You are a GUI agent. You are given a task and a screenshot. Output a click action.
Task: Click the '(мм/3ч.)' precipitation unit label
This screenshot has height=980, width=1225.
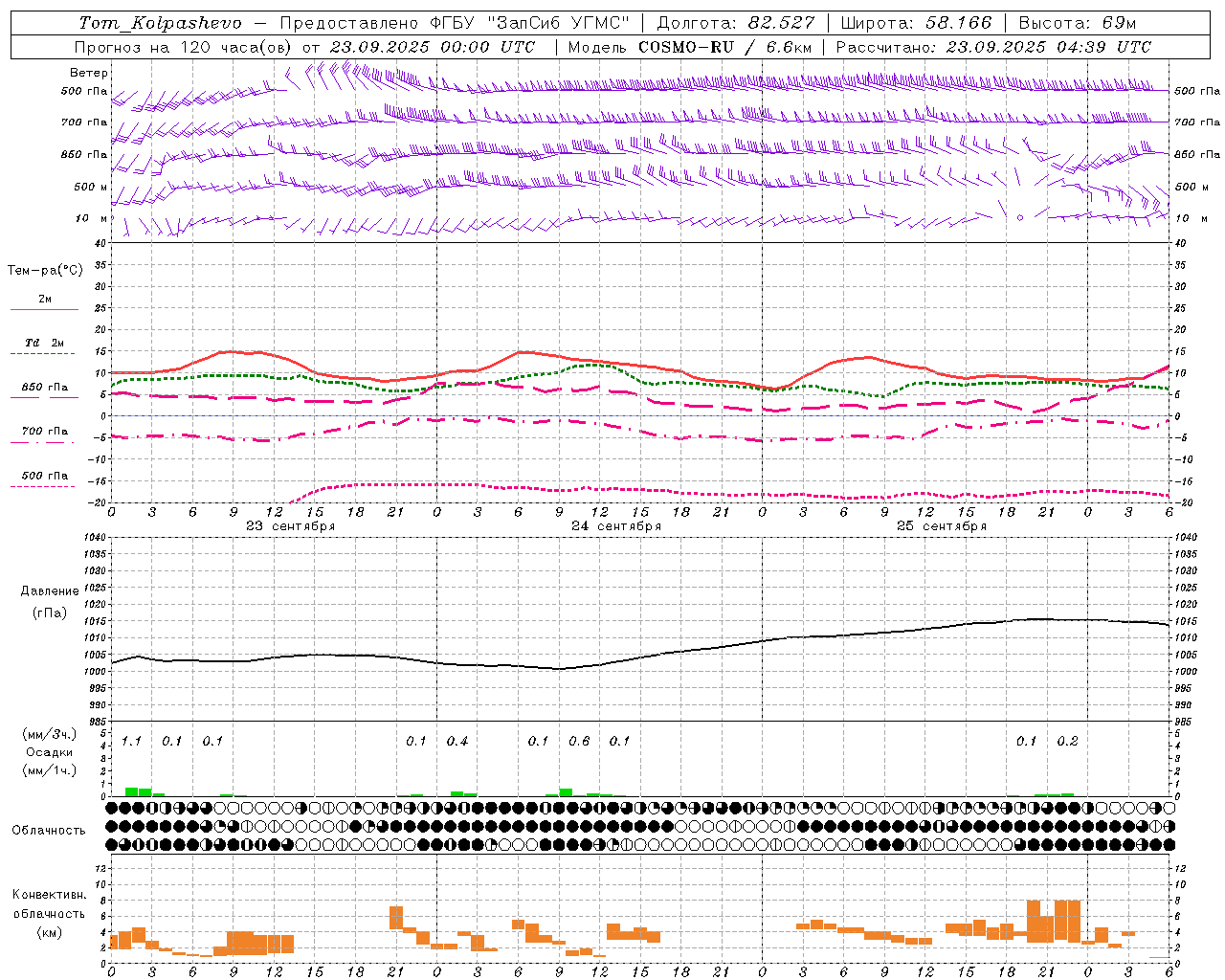click(50, 735)
